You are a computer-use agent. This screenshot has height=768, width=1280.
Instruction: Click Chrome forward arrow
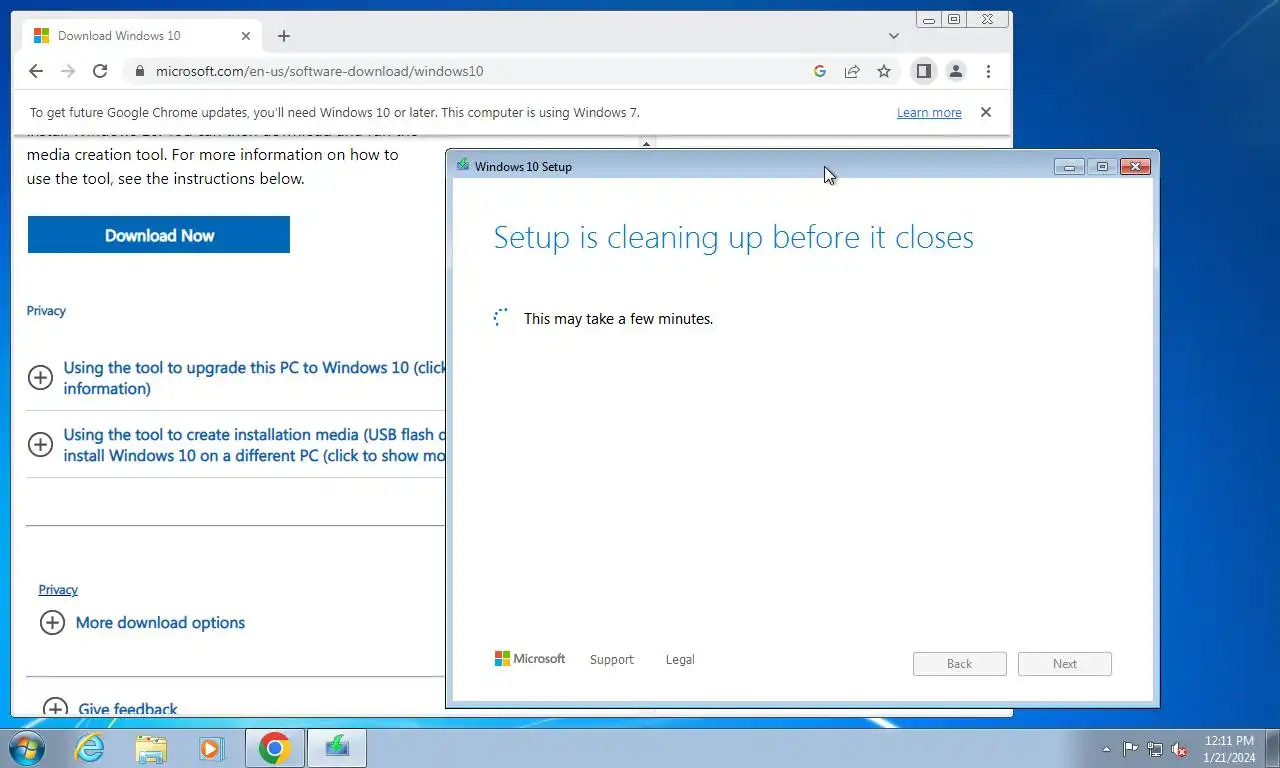tap(68, 71)
